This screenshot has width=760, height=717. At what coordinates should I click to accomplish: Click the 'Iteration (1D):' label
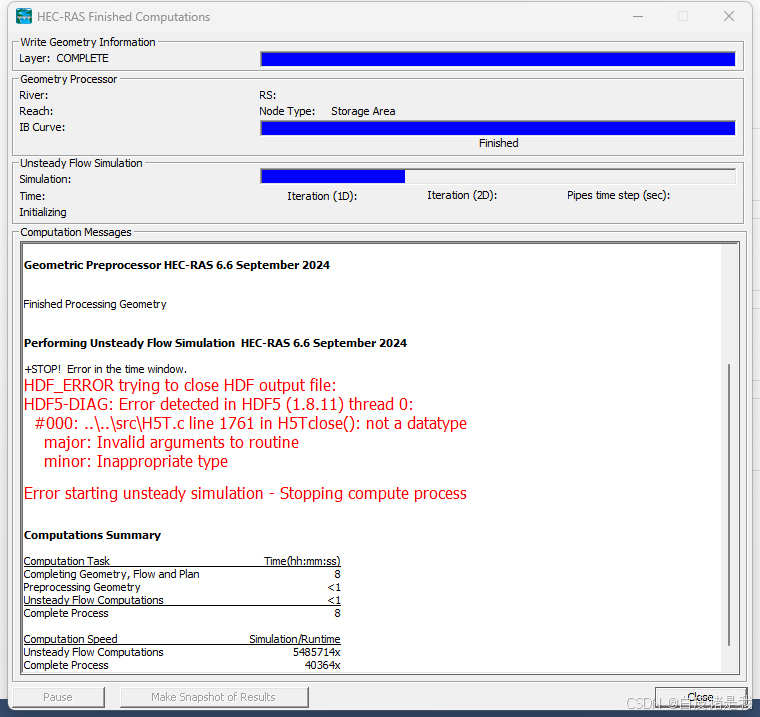tap(322, 196)
